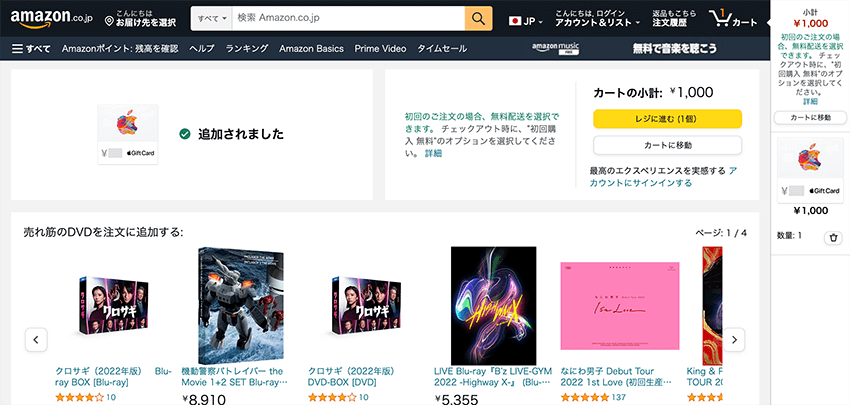Screen dimensions: 850x405
Task: Click 詳細 link in main shipping notice
Action: pyautogui.click(x=433, y=153)
